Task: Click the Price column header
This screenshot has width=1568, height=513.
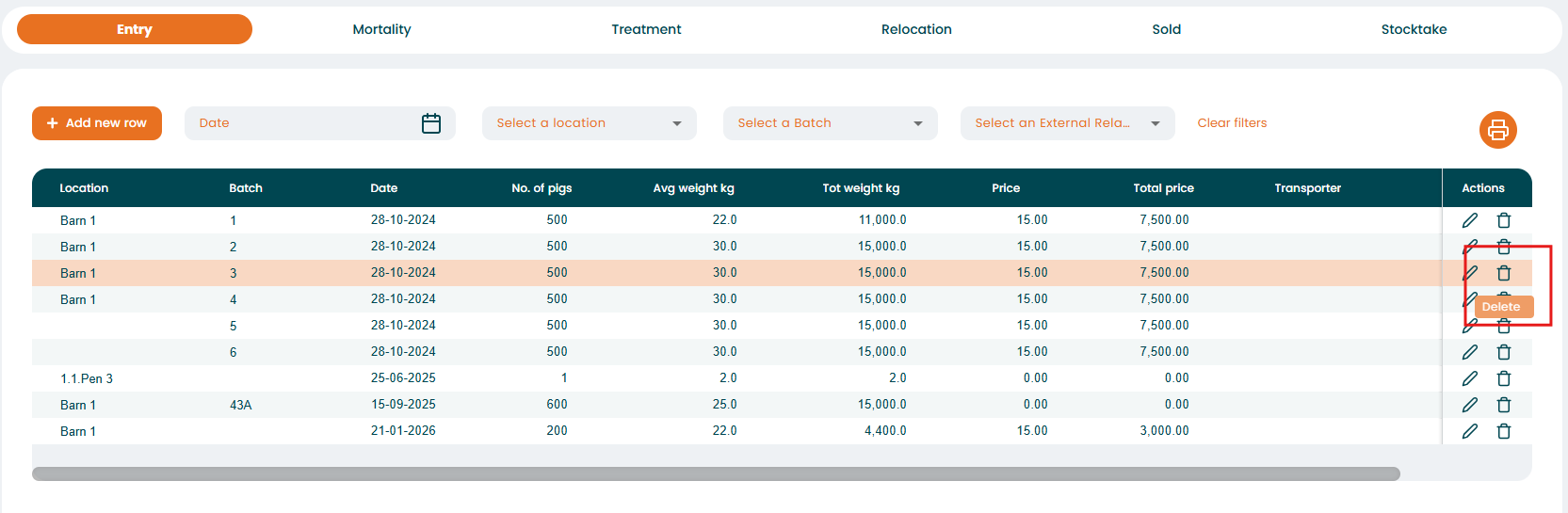Action: [x=1006, y=188]
